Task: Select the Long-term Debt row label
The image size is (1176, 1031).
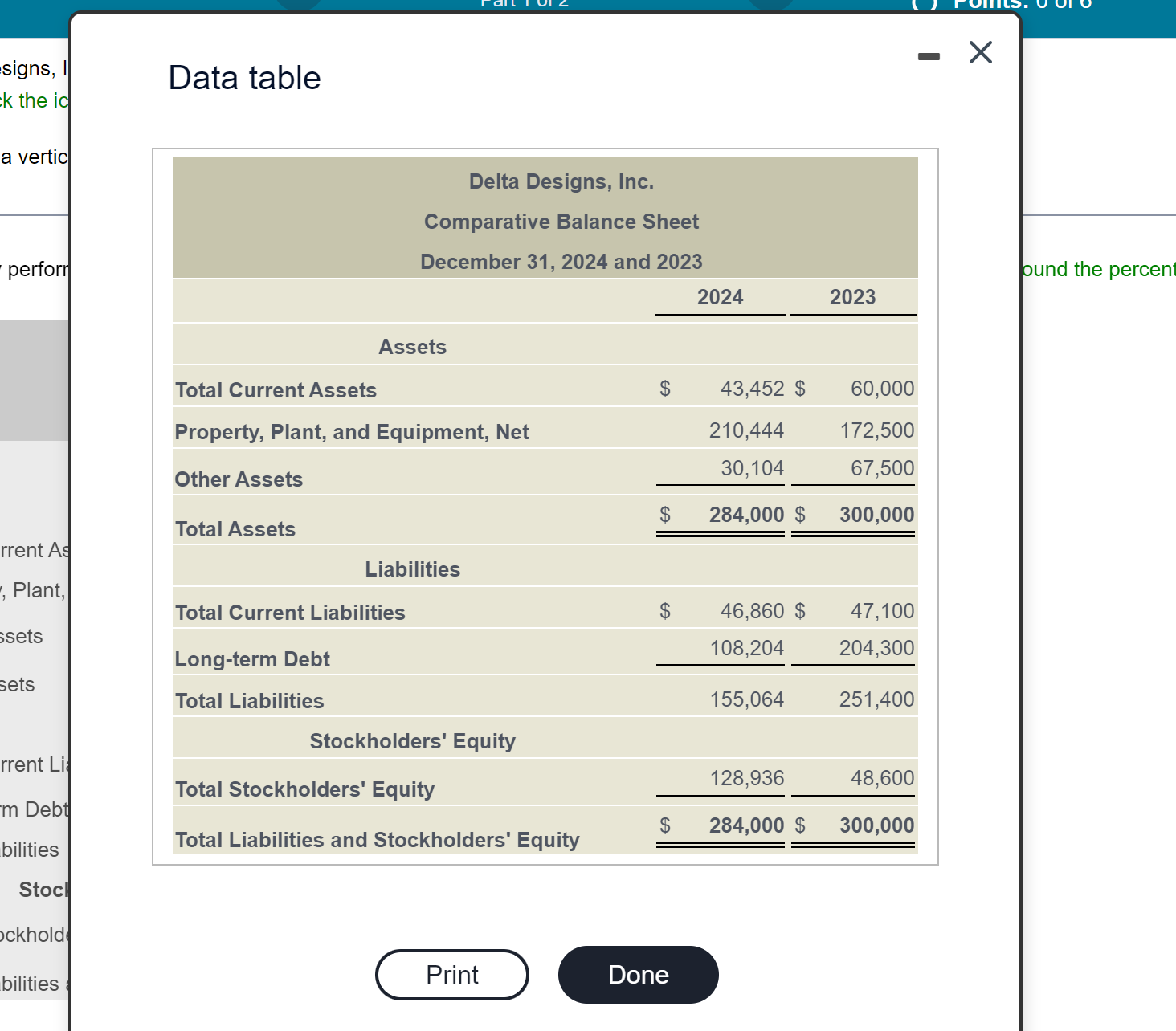Action: [251, 658]
